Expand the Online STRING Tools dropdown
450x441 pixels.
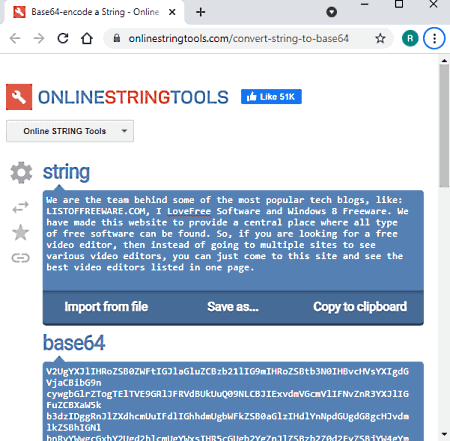70,131
